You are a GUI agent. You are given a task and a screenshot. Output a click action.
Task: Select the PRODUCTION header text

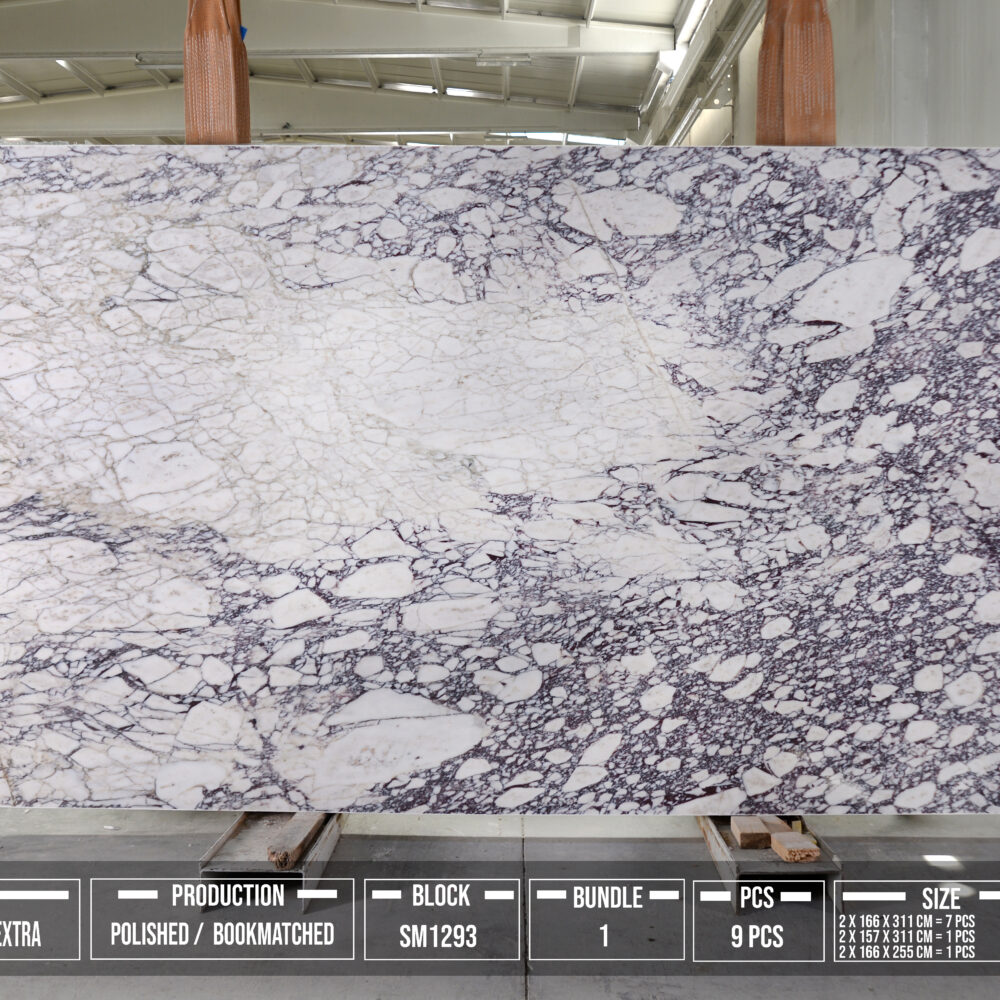[x=227, y=895]
